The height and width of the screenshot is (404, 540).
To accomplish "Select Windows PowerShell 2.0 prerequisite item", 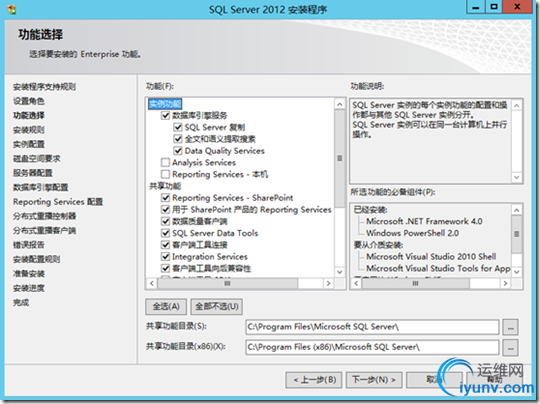I will [x=412, y=233].
